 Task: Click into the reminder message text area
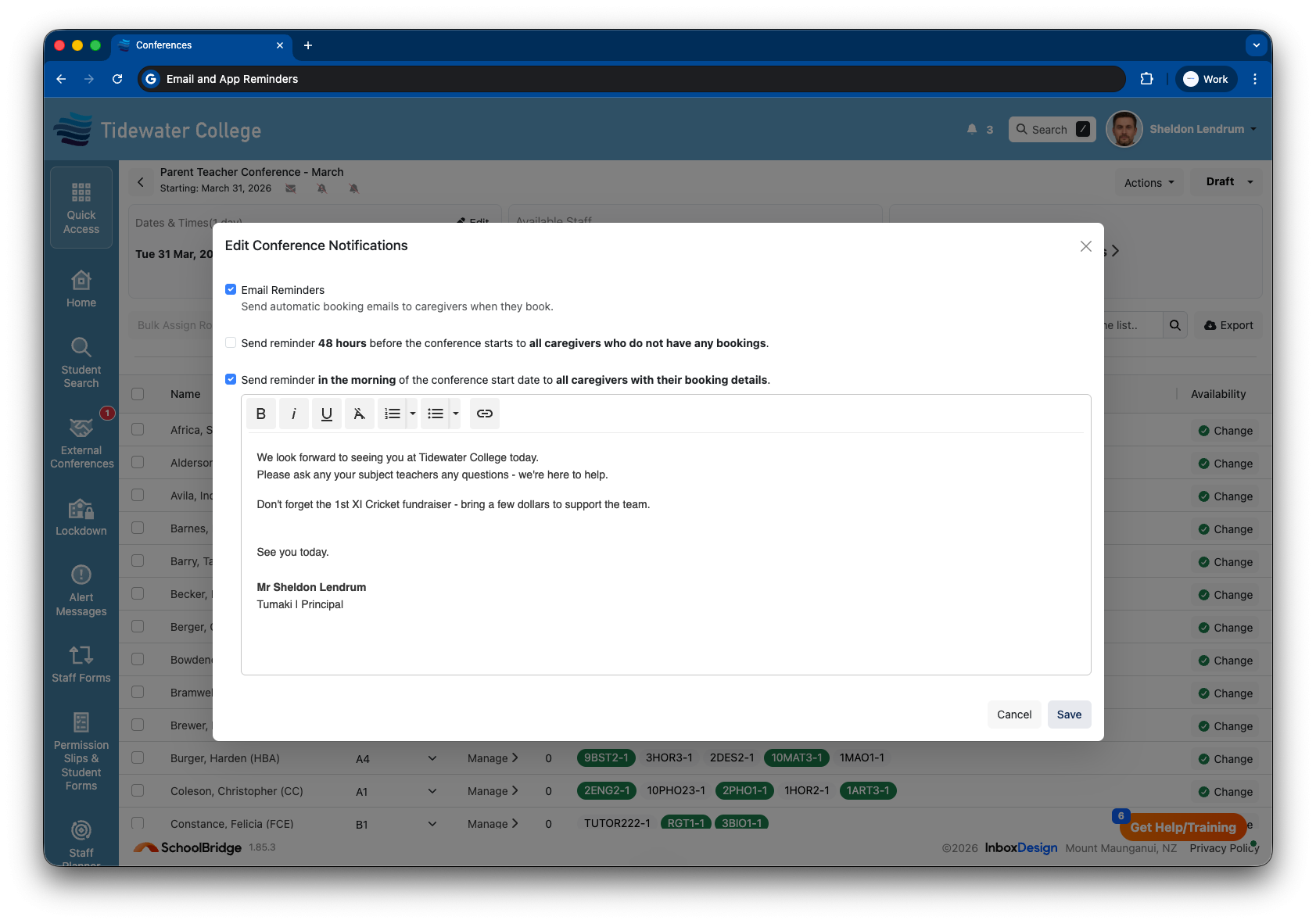665,633
